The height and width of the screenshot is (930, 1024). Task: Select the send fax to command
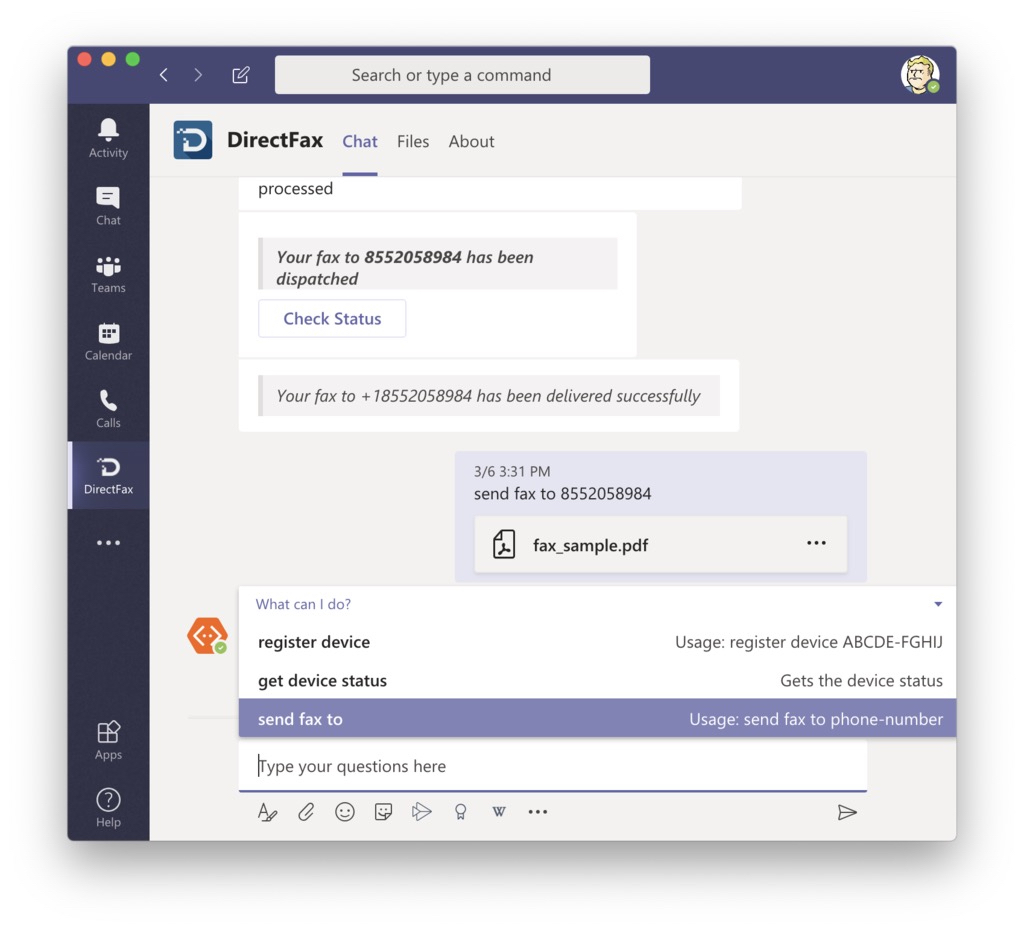(597, 718)
